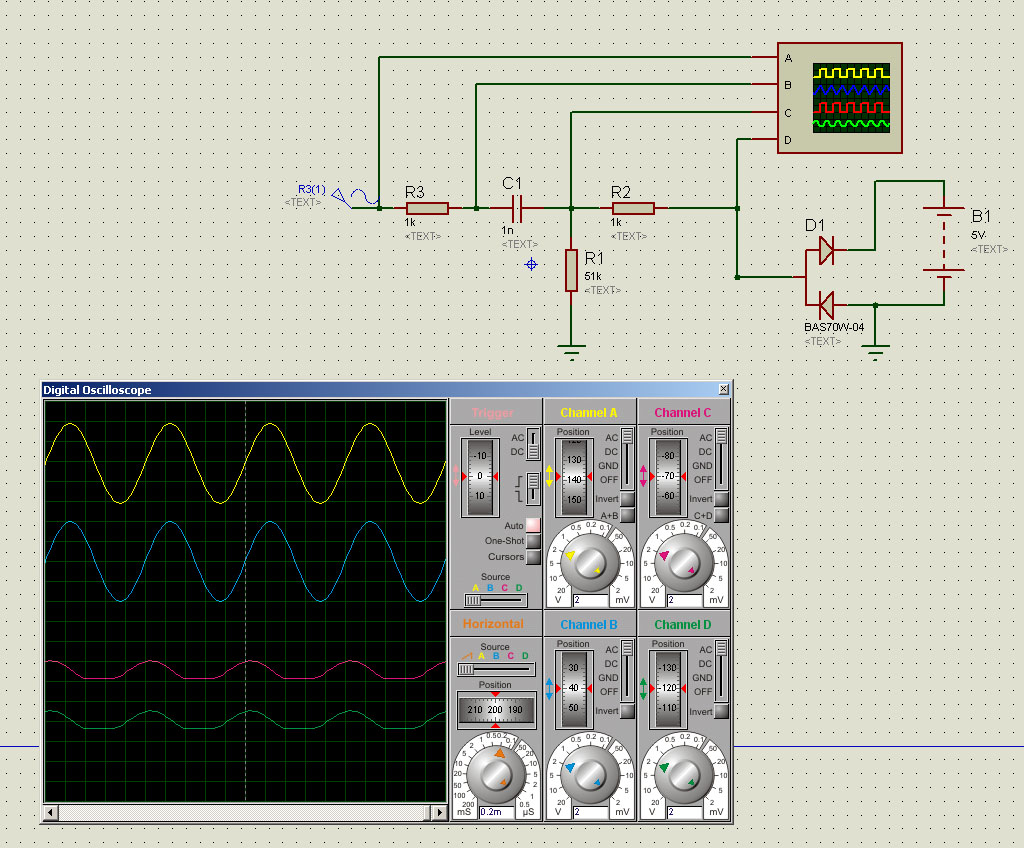Toggle the C+D button on Channel C
This screenshot has width=1024, height=848.
click(721, 515)
